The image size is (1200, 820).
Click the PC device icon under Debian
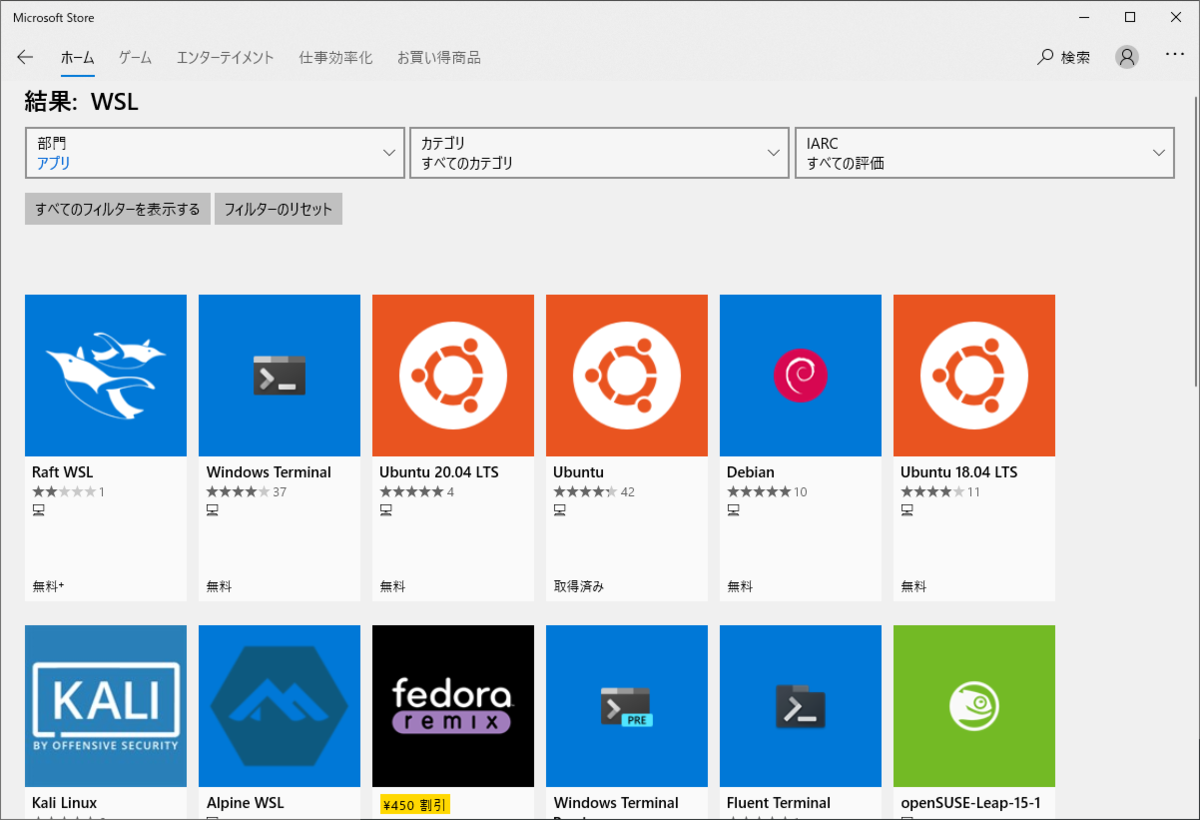pyautogui.click(x=734, y=511)
